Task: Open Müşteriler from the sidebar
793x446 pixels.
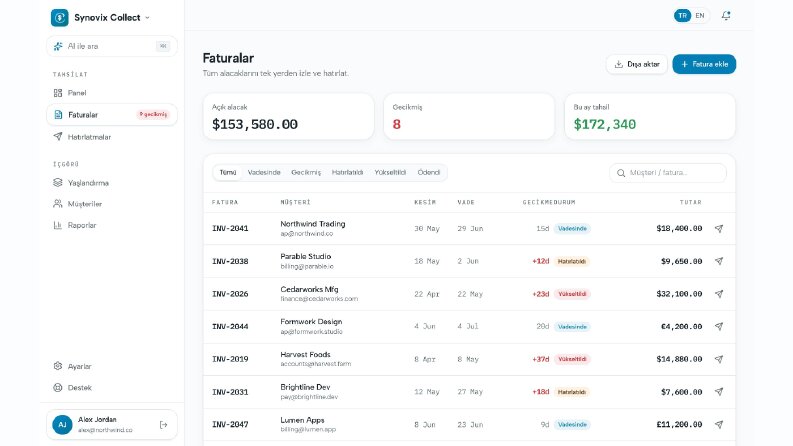Action: click(x=112, y=204)
